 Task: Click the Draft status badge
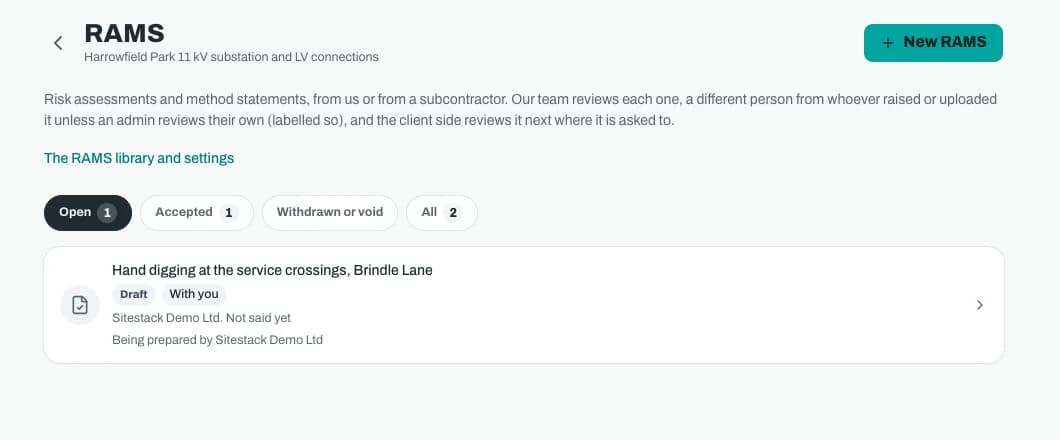(134, 295)
